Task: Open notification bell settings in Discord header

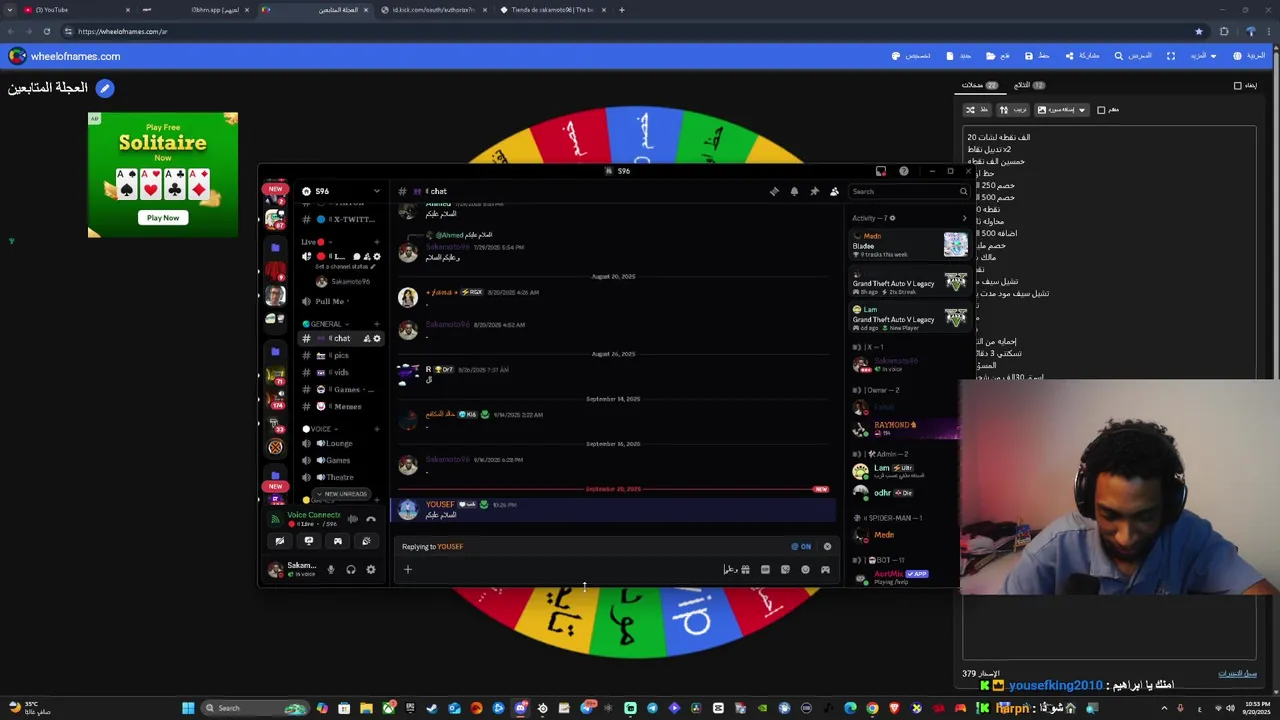Action: point(794,191)
